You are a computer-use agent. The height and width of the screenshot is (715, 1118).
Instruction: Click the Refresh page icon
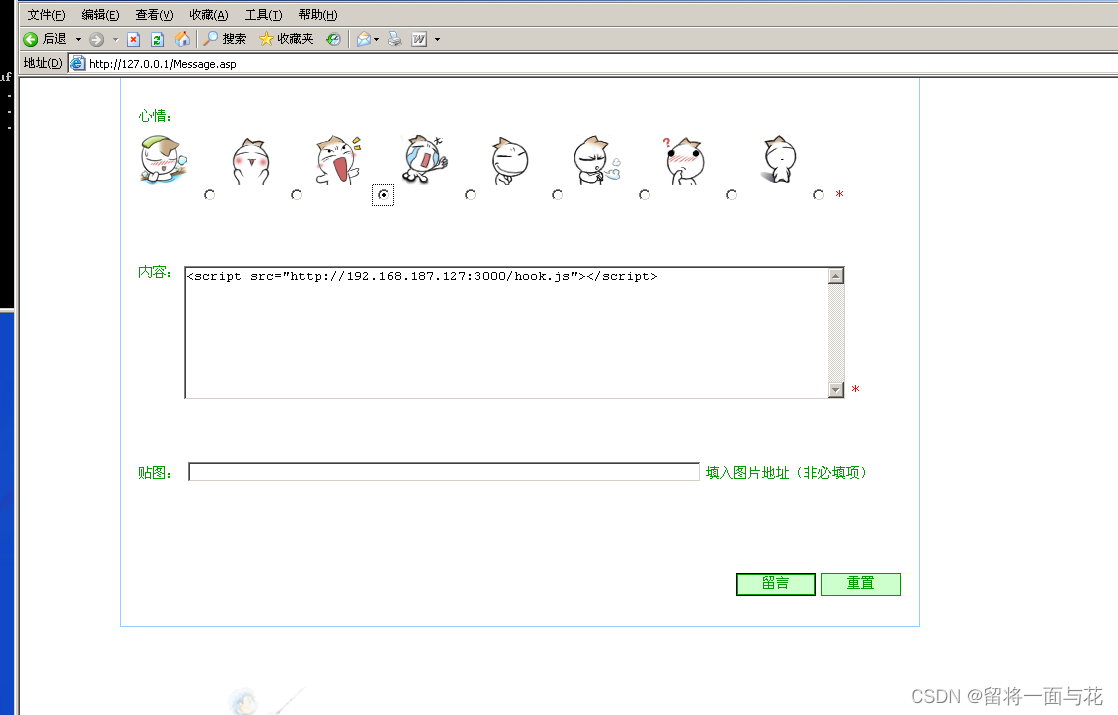click(x=157, y=39)
